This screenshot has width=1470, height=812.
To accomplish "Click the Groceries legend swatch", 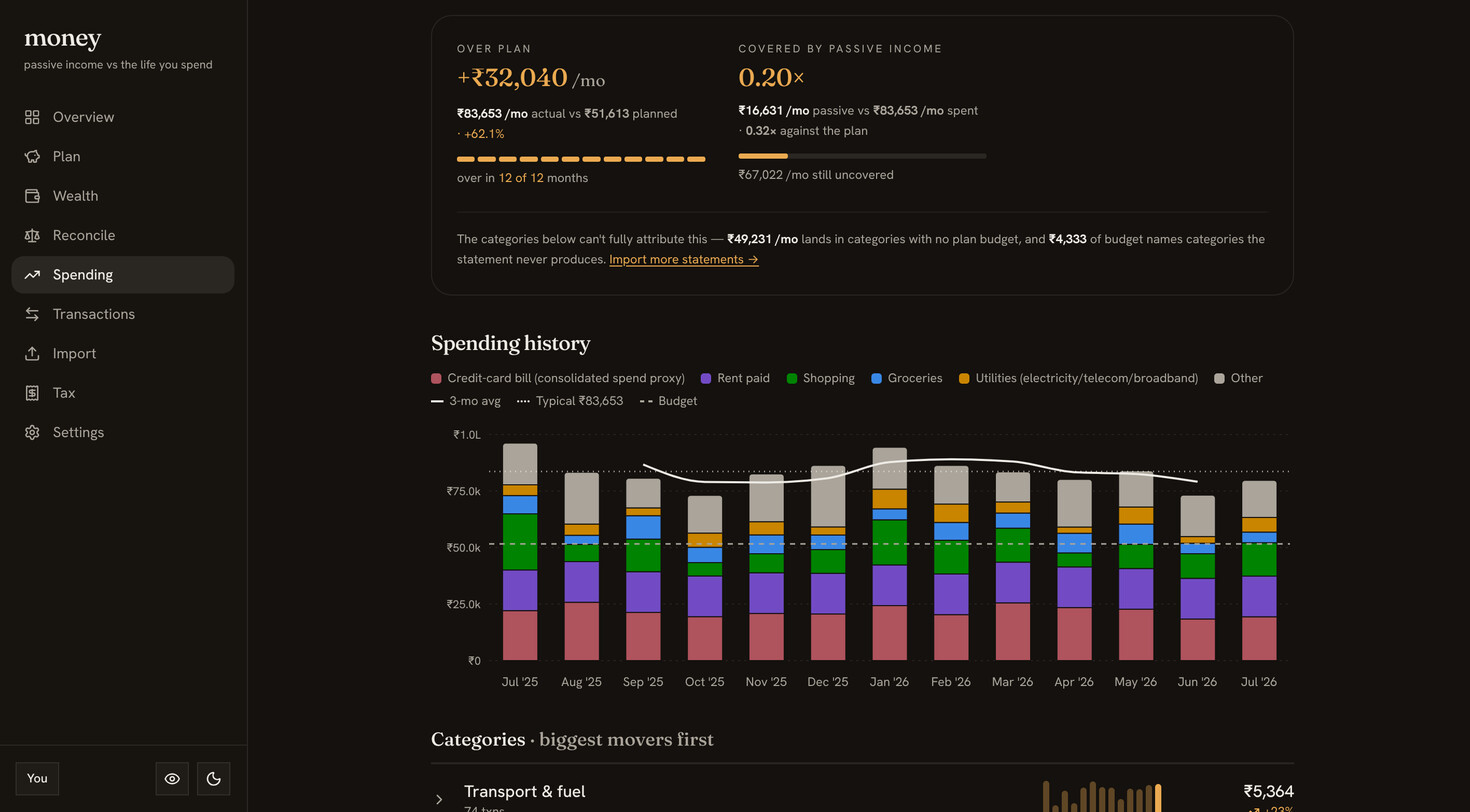I will (x=877, y=379).
